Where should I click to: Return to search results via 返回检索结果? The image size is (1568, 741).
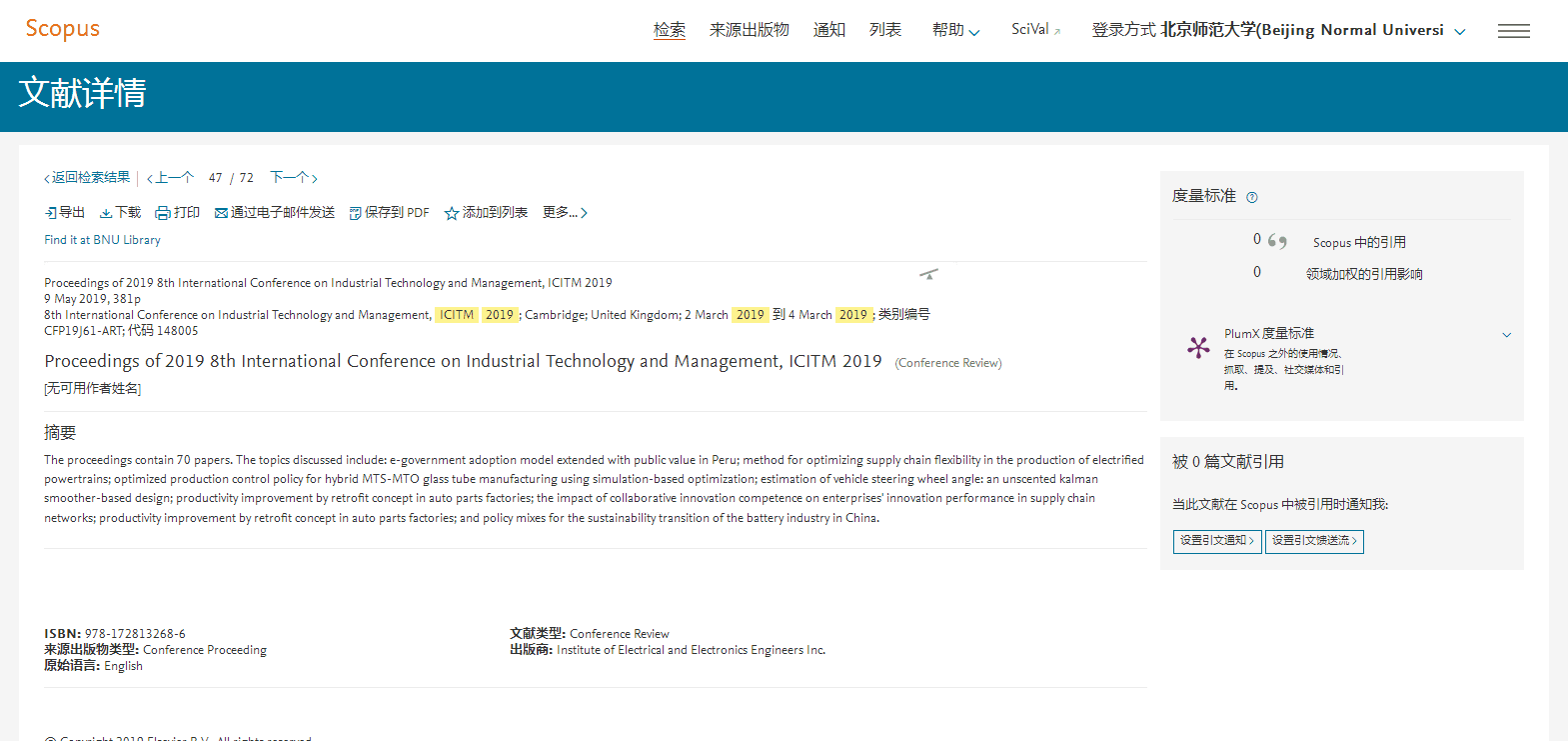pos(87,178)
